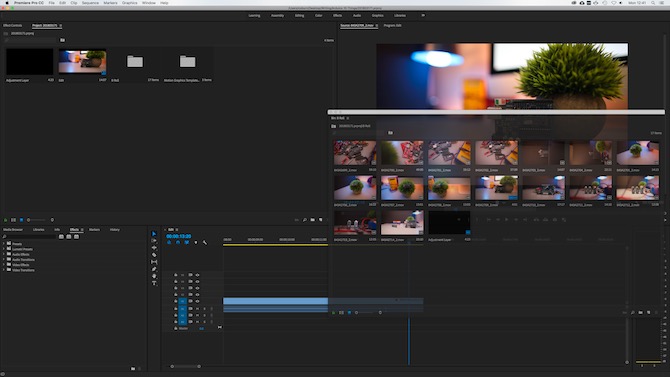Switch to the Audio workspace

pyautogui.click(x=357, y=15)
